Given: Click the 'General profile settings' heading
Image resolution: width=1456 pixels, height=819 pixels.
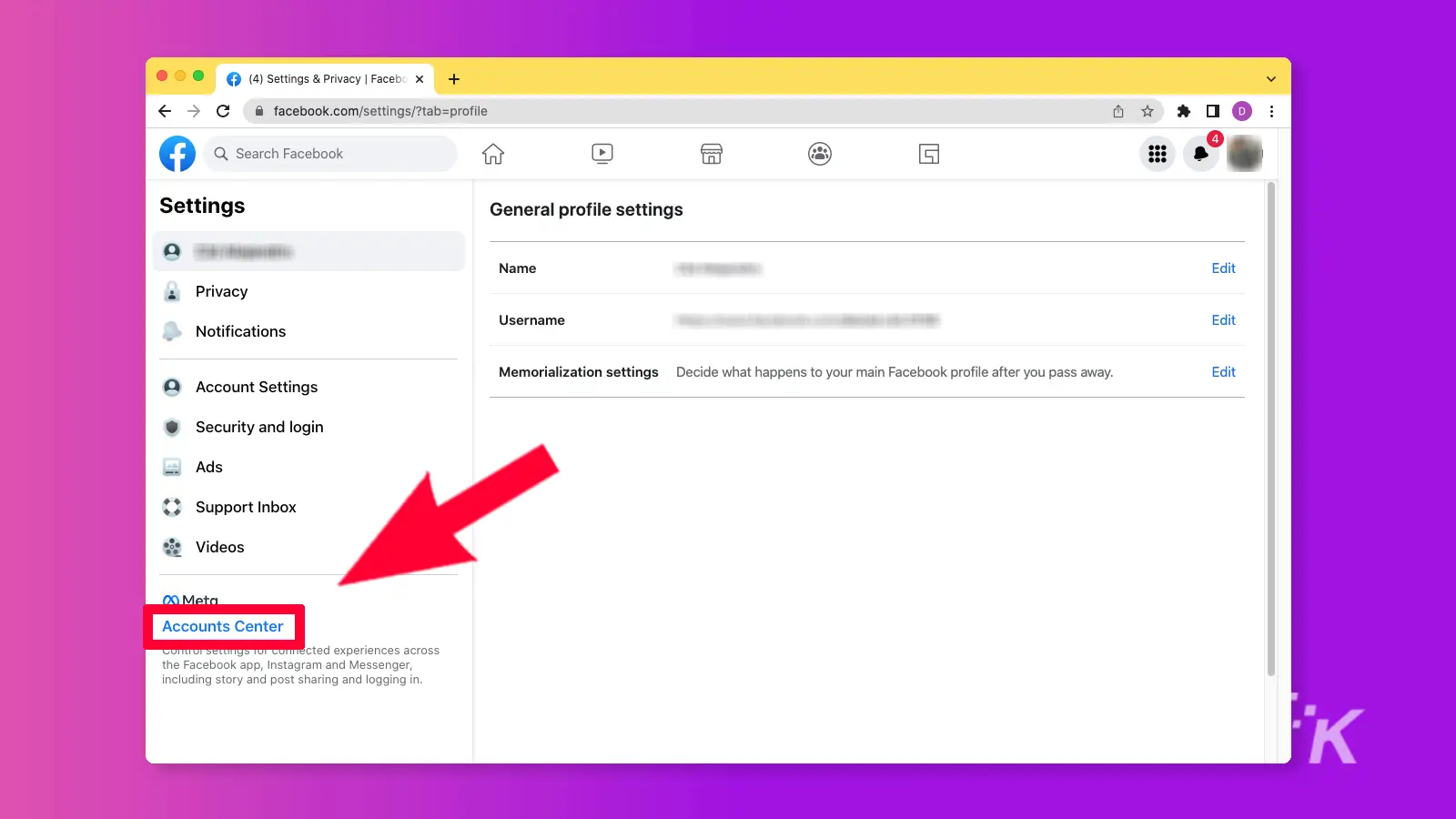Looking at the screenshot, I should [x=586, y=209].
